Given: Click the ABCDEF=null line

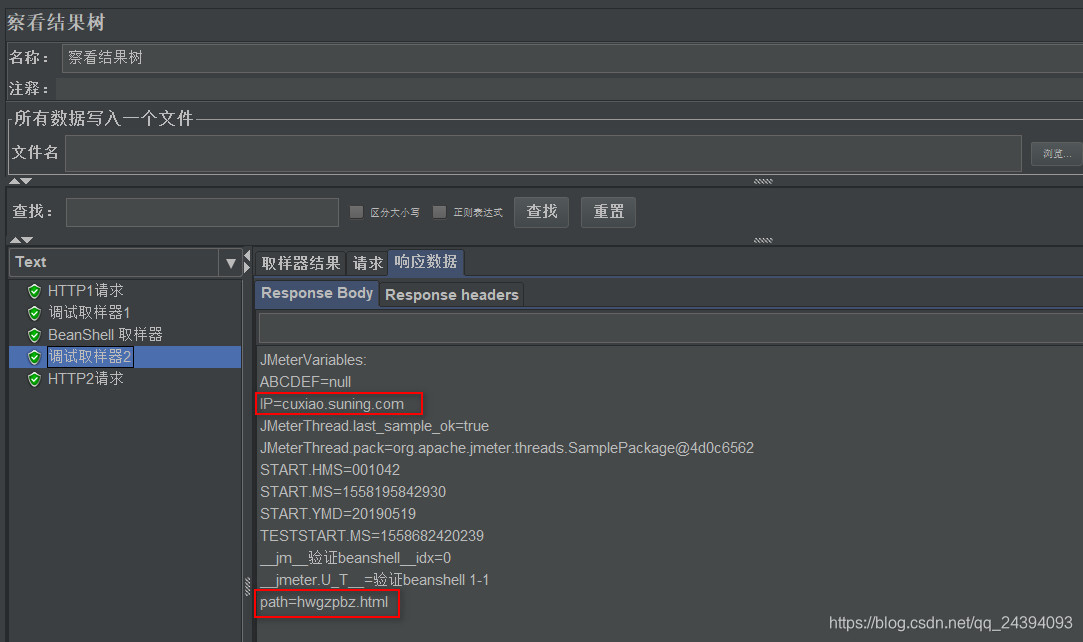Looking at the screenshot, I should [x=305, y=382].
